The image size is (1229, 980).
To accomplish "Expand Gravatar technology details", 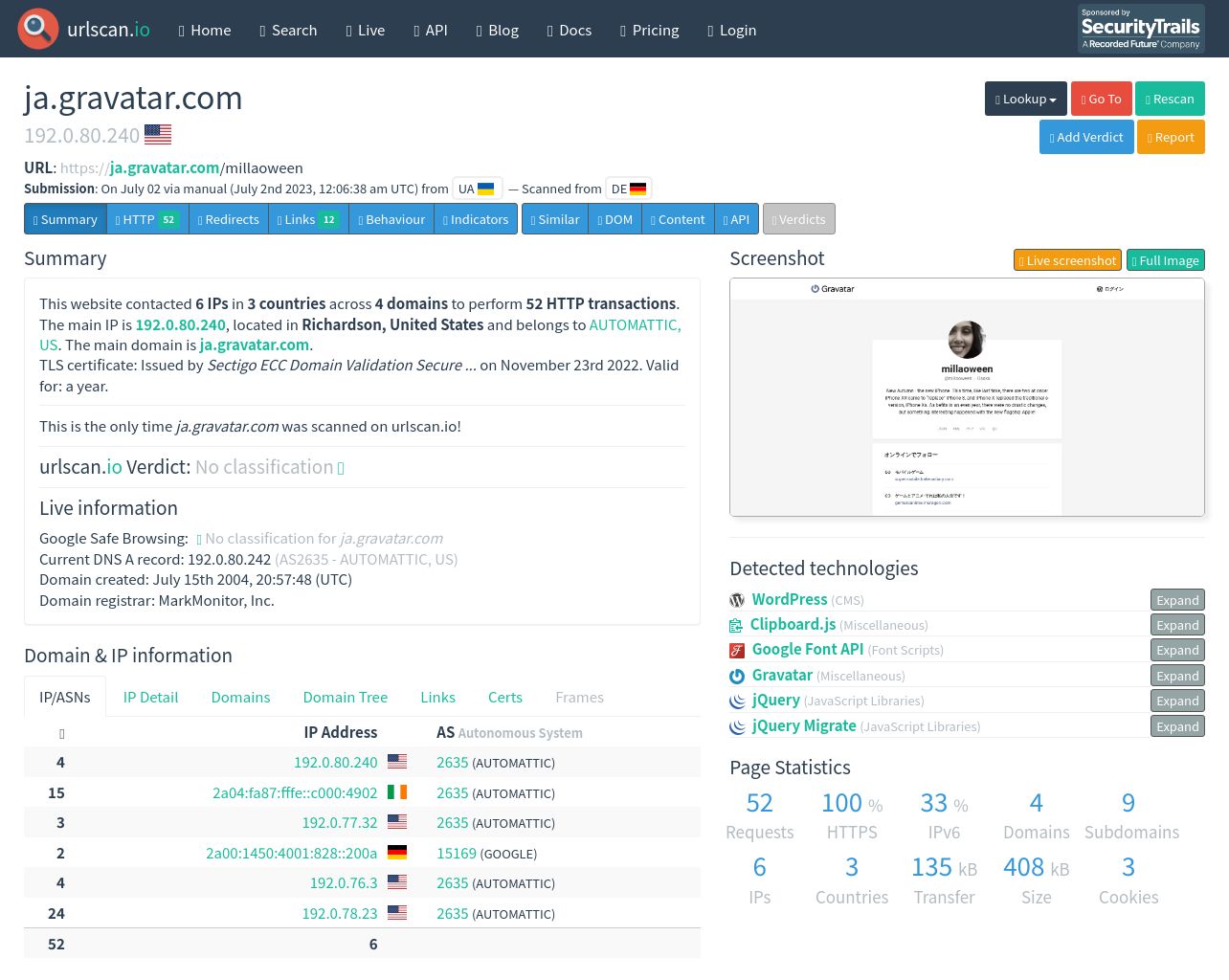I will click(1177, 676).
